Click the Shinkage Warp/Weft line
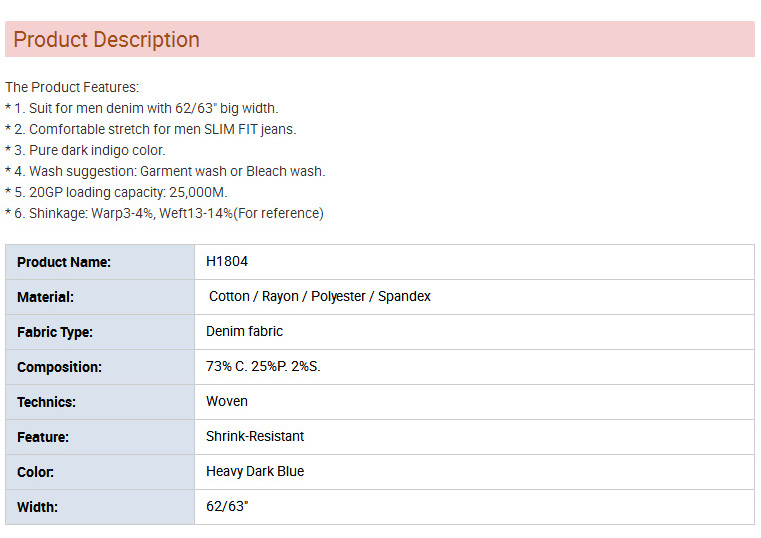The image size is (761, 538). pos(164,213)
